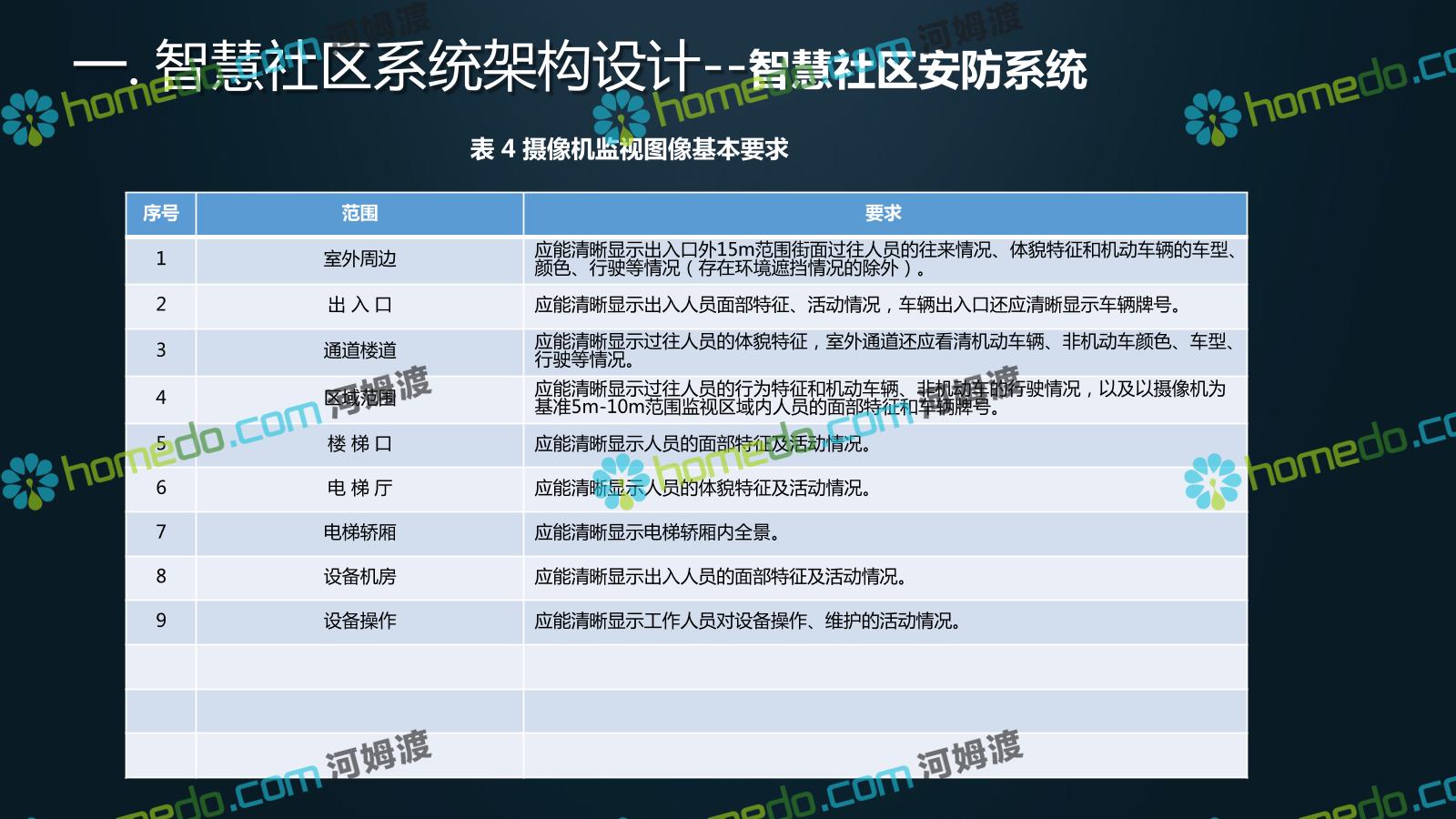Select the 电梯厅 cell
The height and width of the screenshot is (819, 1456).
(359, 489)
